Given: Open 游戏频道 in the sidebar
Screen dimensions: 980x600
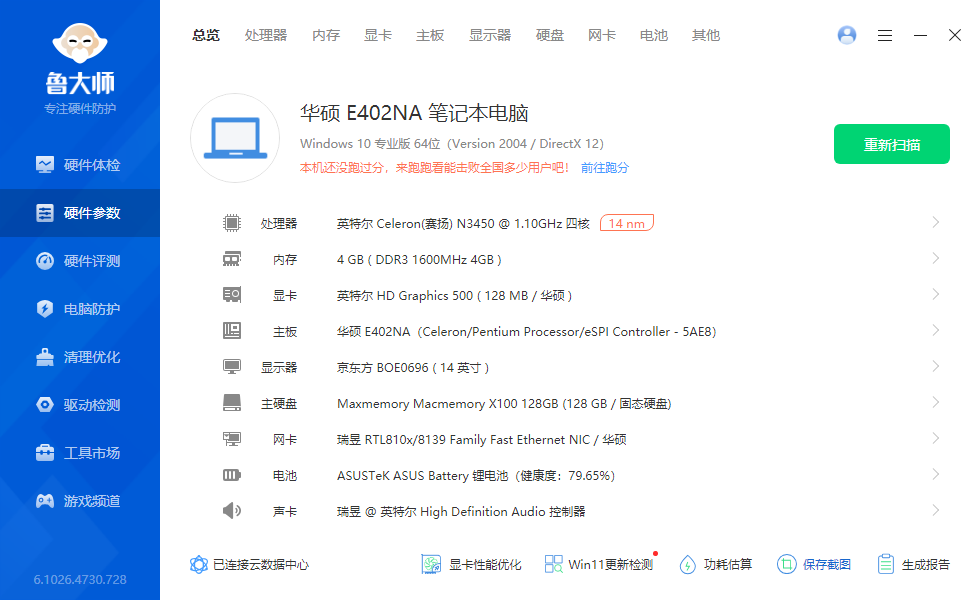Looking at the screenshot, I should [80, 501].
